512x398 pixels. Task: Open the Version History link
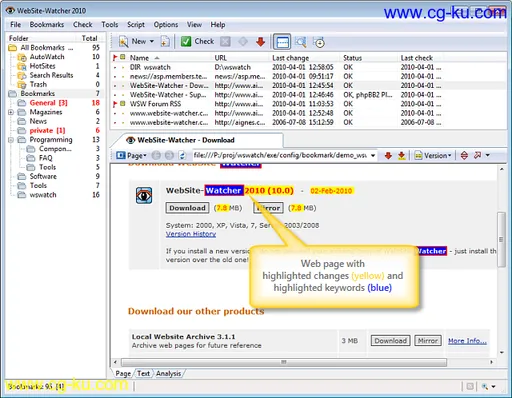click(191, 234)
